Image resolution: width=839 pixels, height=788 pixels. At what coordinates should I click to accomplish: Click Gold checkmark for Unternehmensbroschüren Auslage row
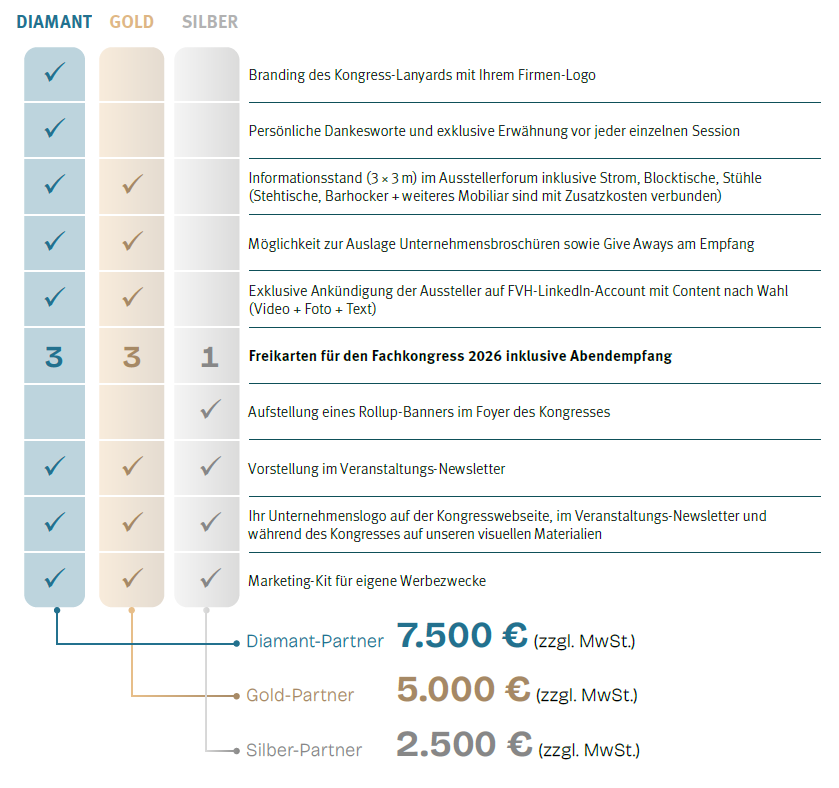[x=132, y=241]
